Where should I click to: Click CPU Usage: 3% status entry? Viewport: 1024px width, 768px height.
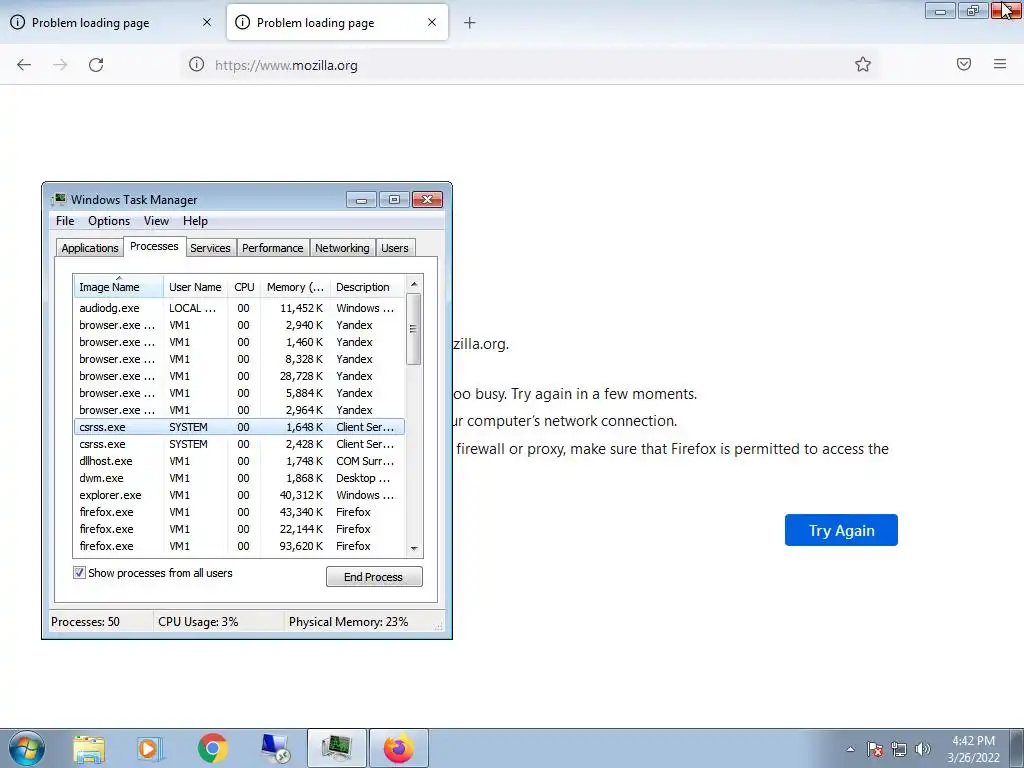tap(198, 622)
